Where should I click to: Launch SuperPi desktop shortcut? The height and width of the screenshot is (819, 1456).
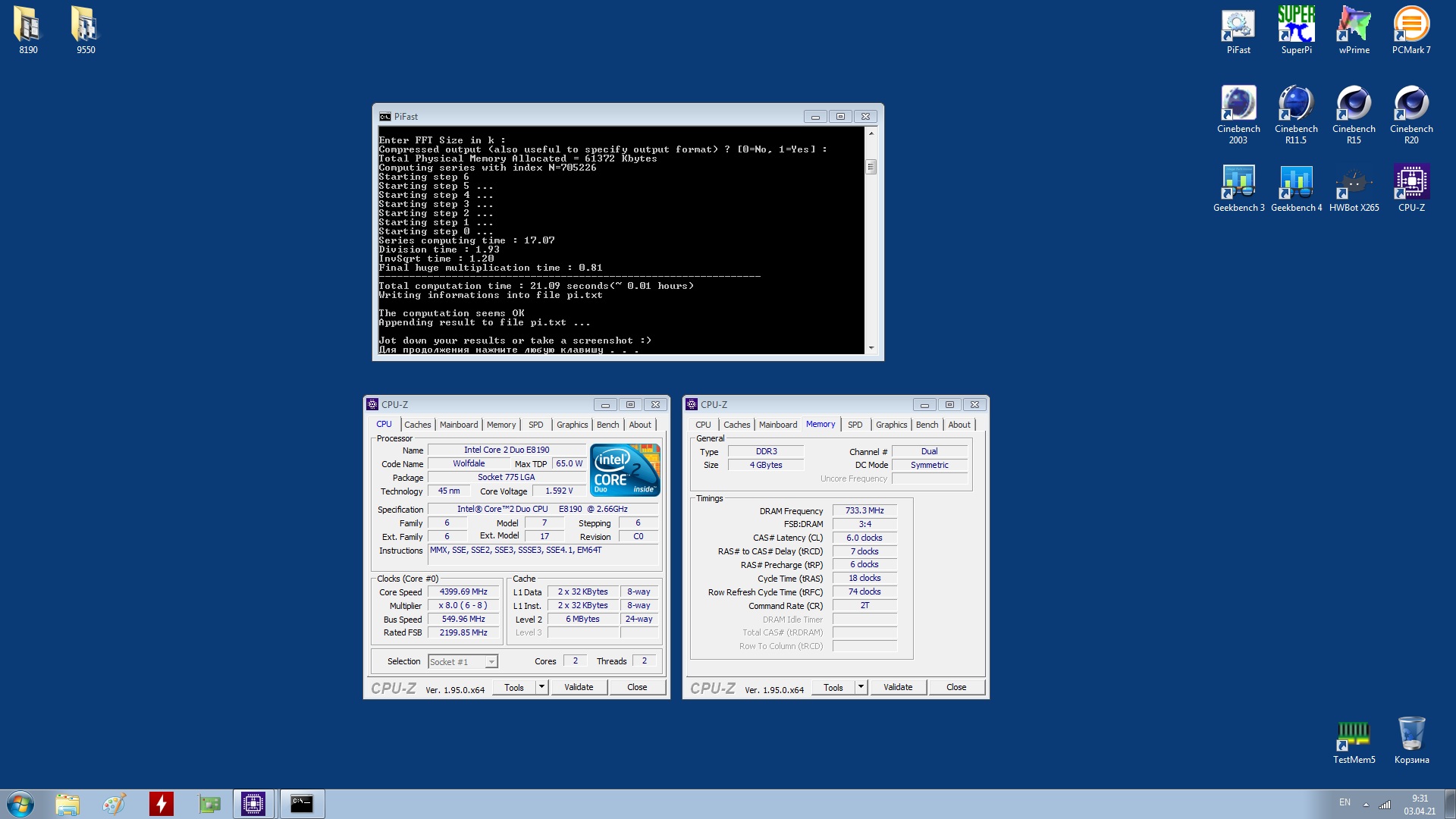pos(1296,30)
